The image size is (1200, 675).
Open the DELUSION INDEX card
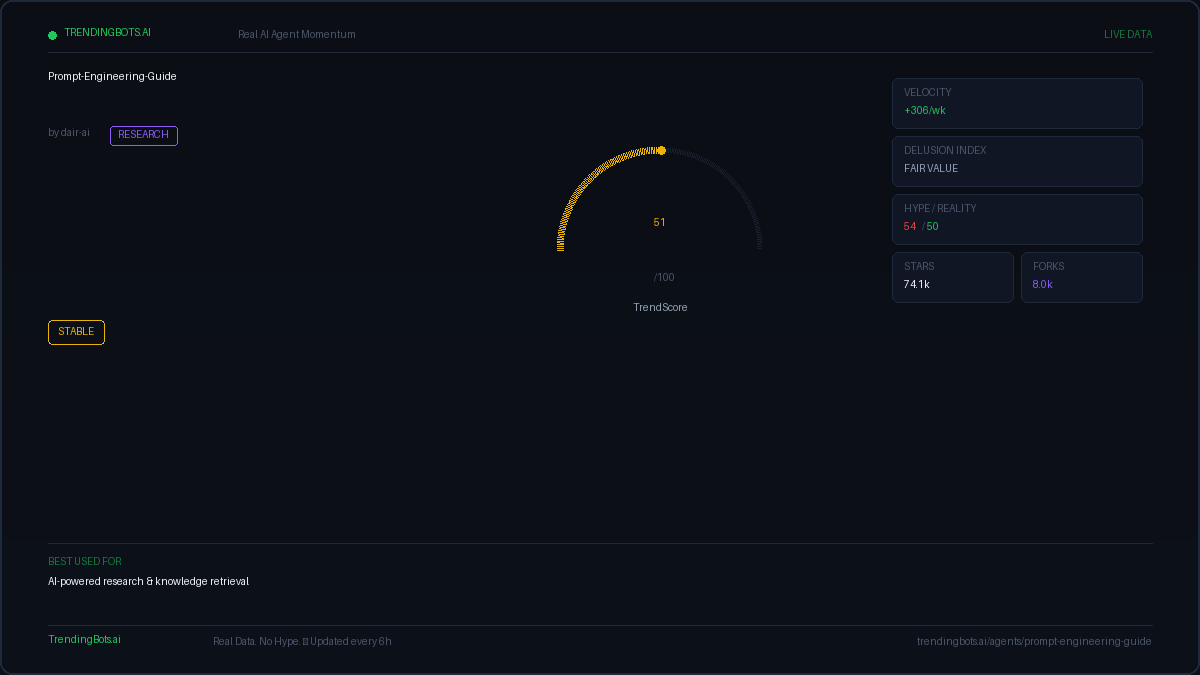1017,161
